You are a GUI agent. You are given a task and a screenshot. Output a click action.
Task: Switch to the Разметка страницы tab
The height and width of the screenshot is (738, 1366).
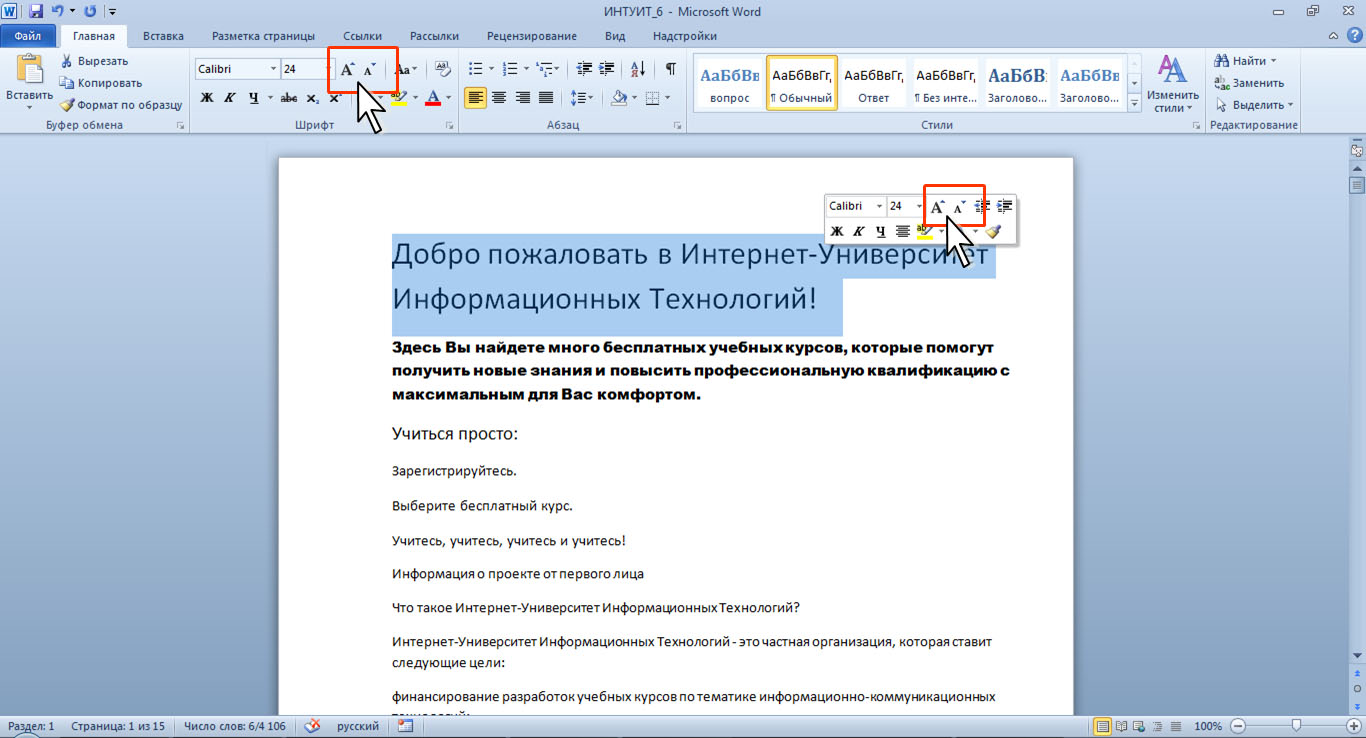[x=263, y=36]
